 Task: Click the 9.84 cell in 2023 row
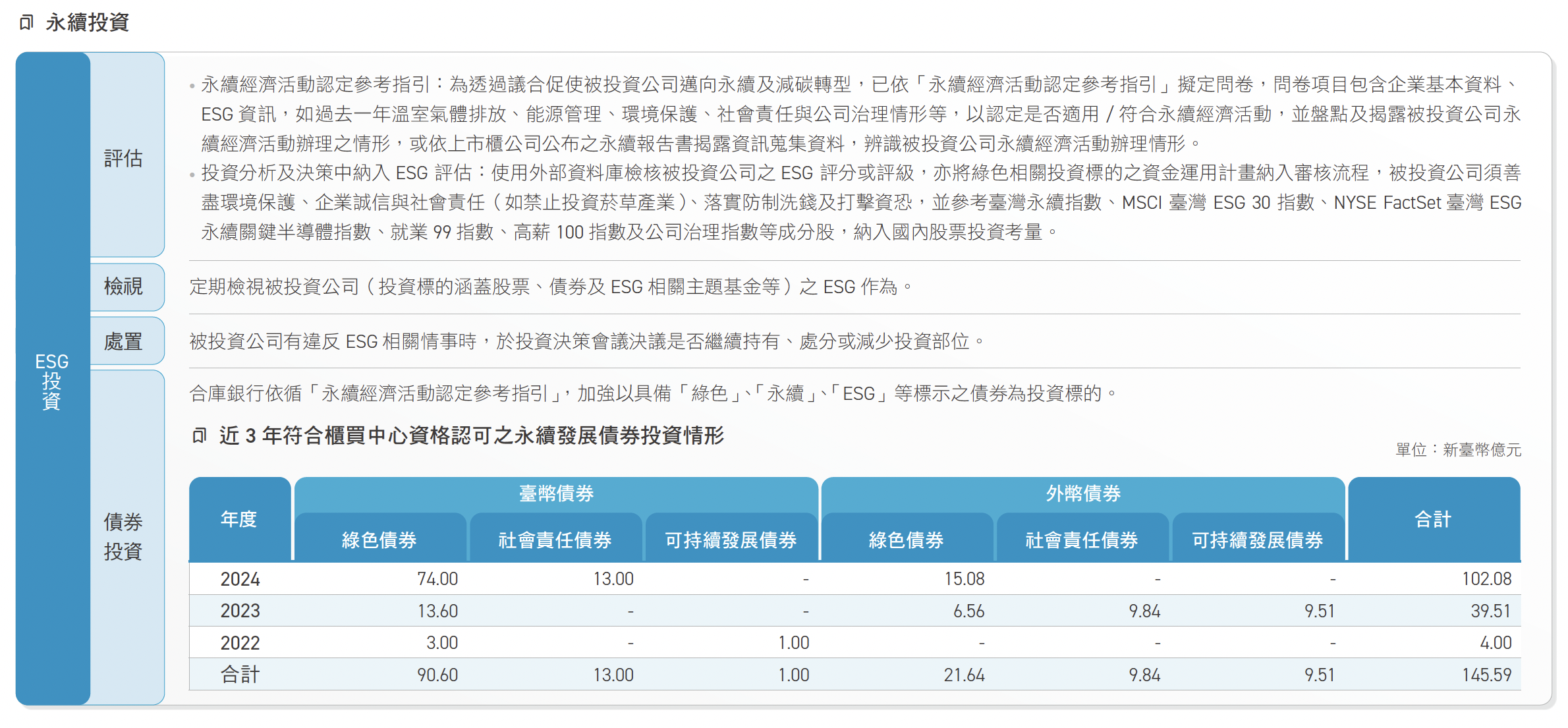pos(1144,611)
